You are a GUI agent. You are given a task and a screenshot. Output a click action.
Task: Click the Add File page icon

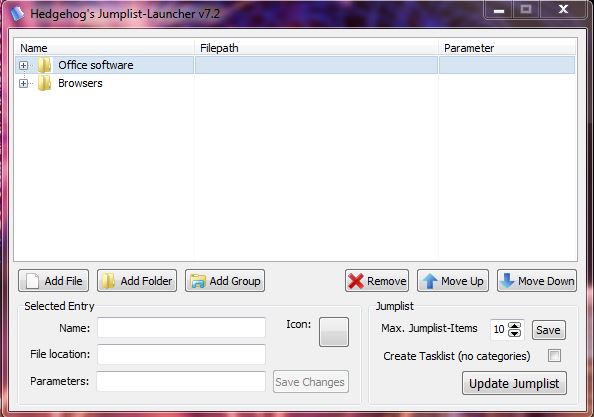pyautogui.click(x=32, y=281)
